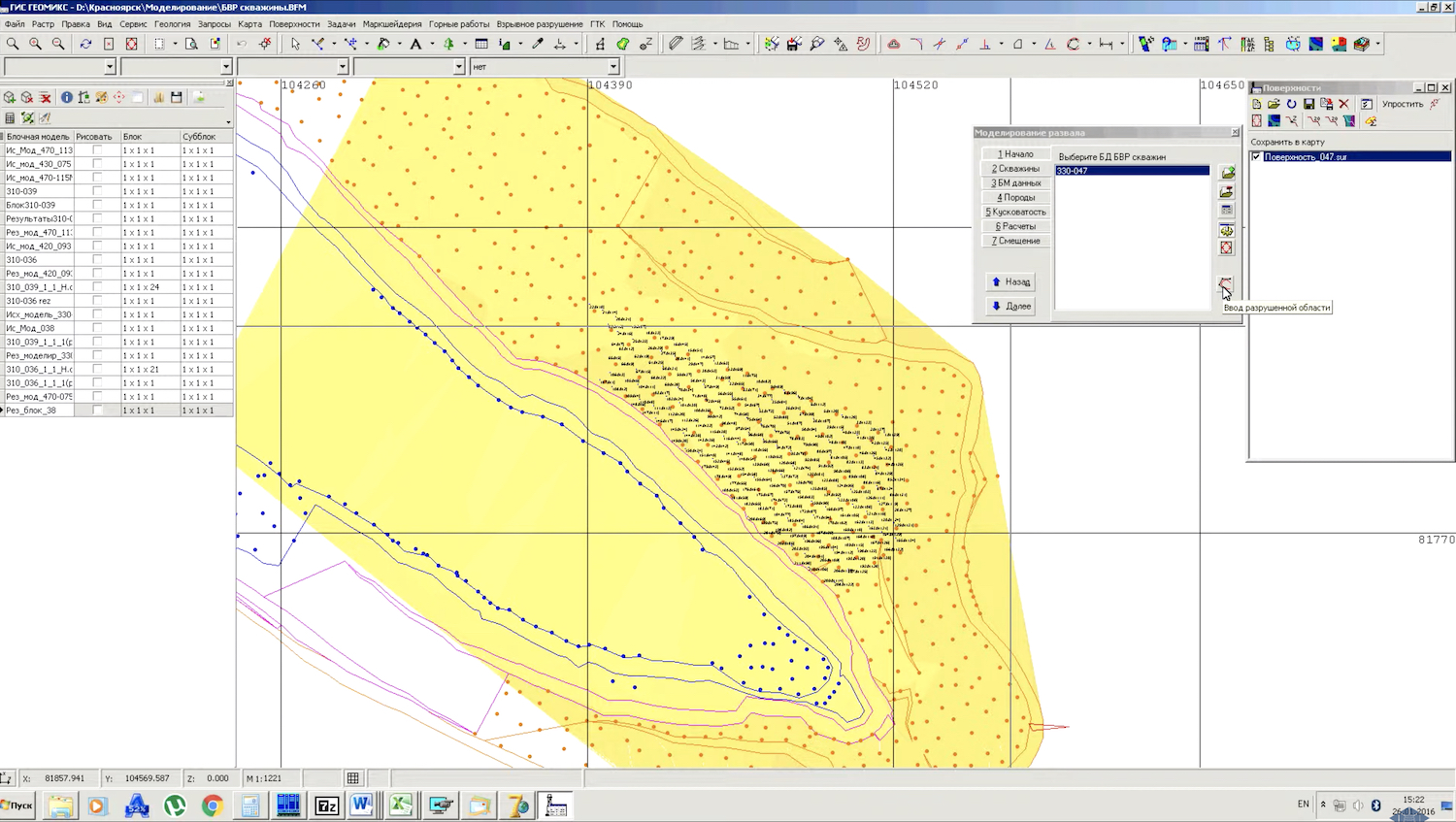
Task: Toggle Рисовать checkbox for Ис_Мод_470_113 row
Action: [97, 150]
